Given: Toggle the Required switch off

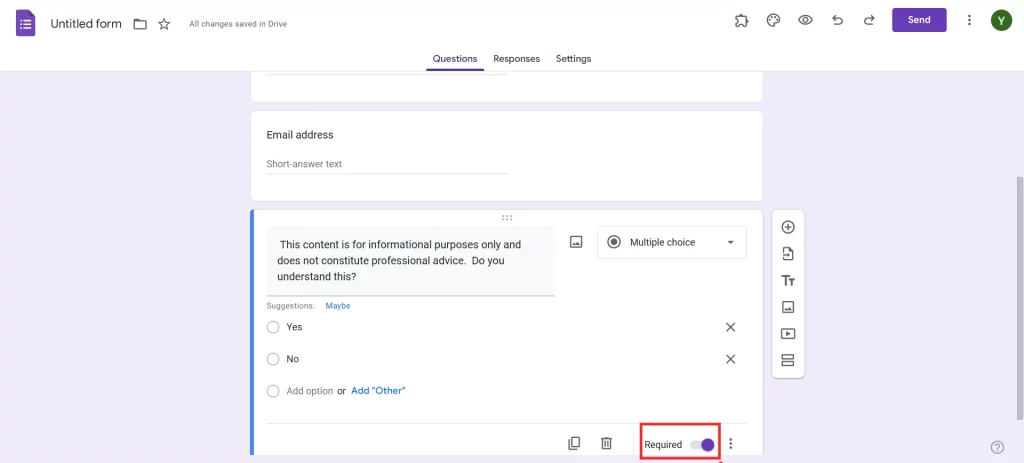Looking at the screenshot, I should (x=703, y=445).
